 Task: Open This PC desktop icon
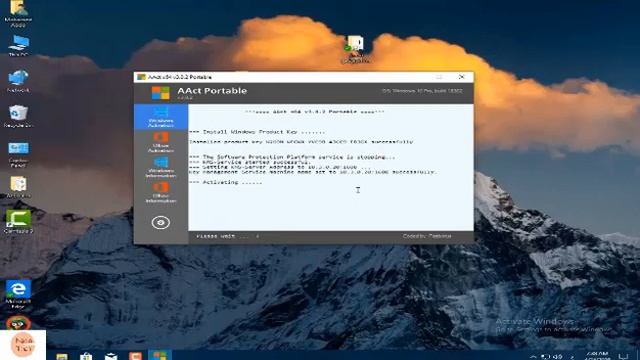point(18,45)
